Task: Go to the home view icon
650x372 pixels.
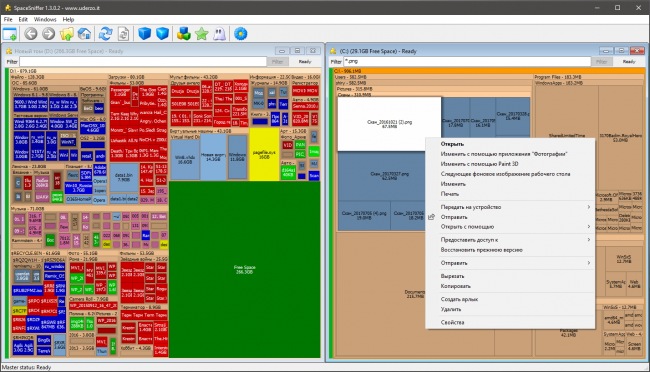Action: point(85,34)
